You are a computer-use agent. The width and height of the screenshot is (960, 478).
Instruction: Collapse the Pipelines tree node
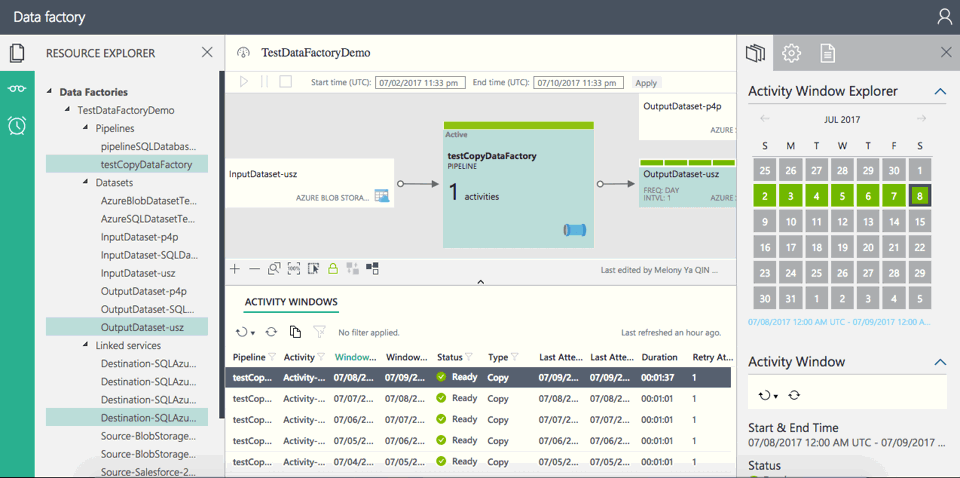coord(85,129)
